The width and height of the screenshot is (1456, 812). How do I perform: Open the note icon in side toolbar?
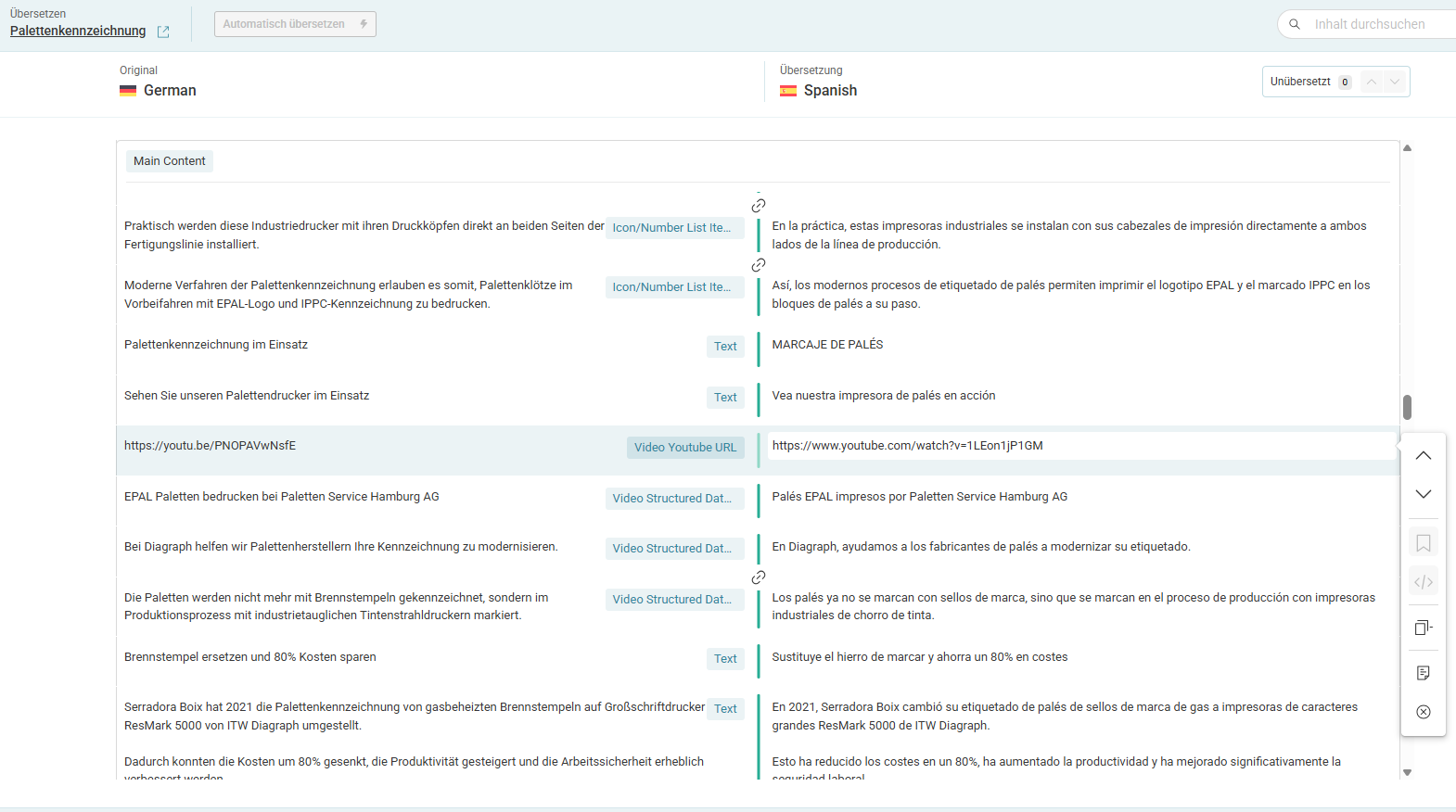(x=1424, y=673)
